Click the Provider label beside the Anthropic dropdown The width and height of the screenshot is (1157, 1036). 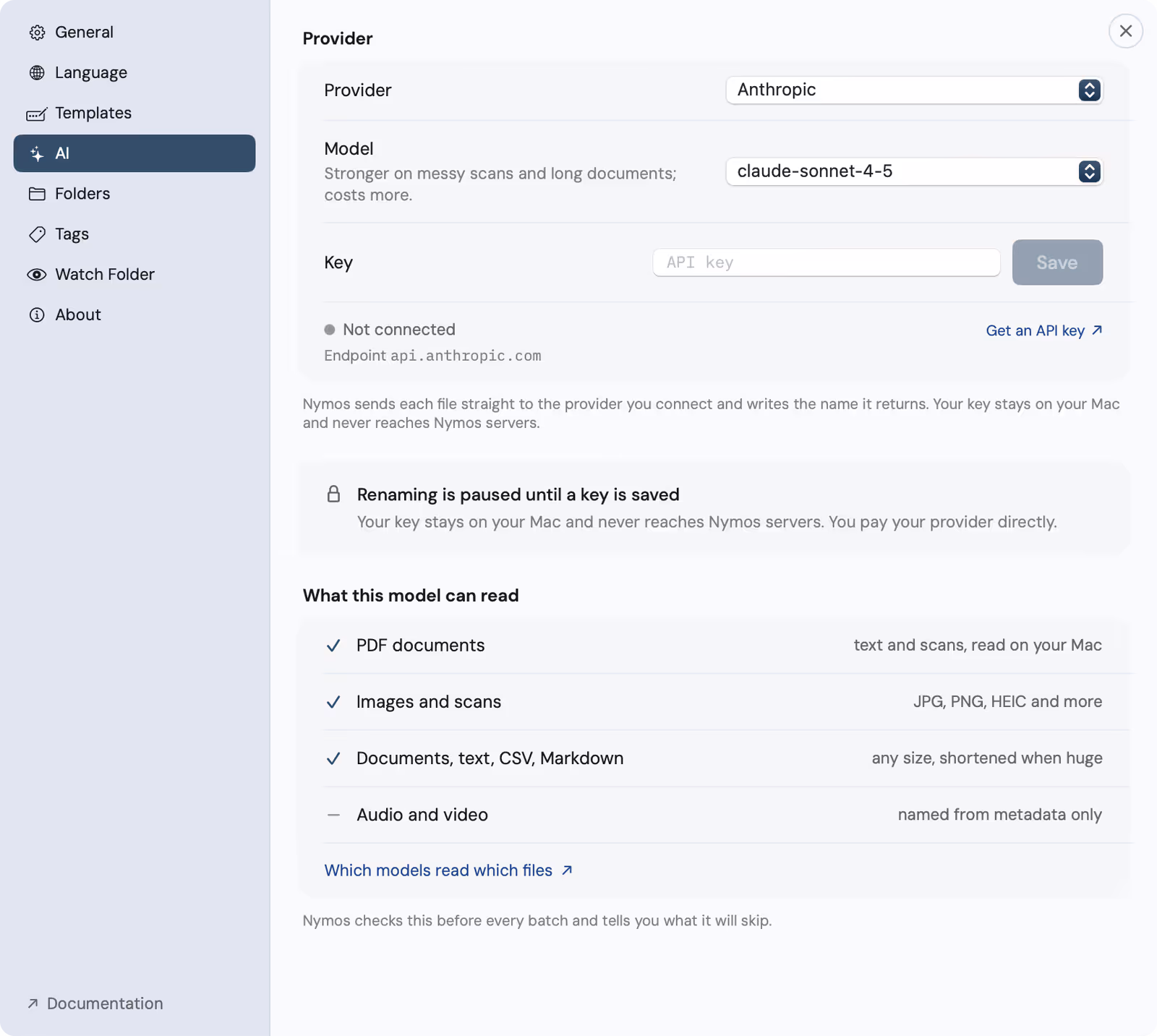coord(358,90)
